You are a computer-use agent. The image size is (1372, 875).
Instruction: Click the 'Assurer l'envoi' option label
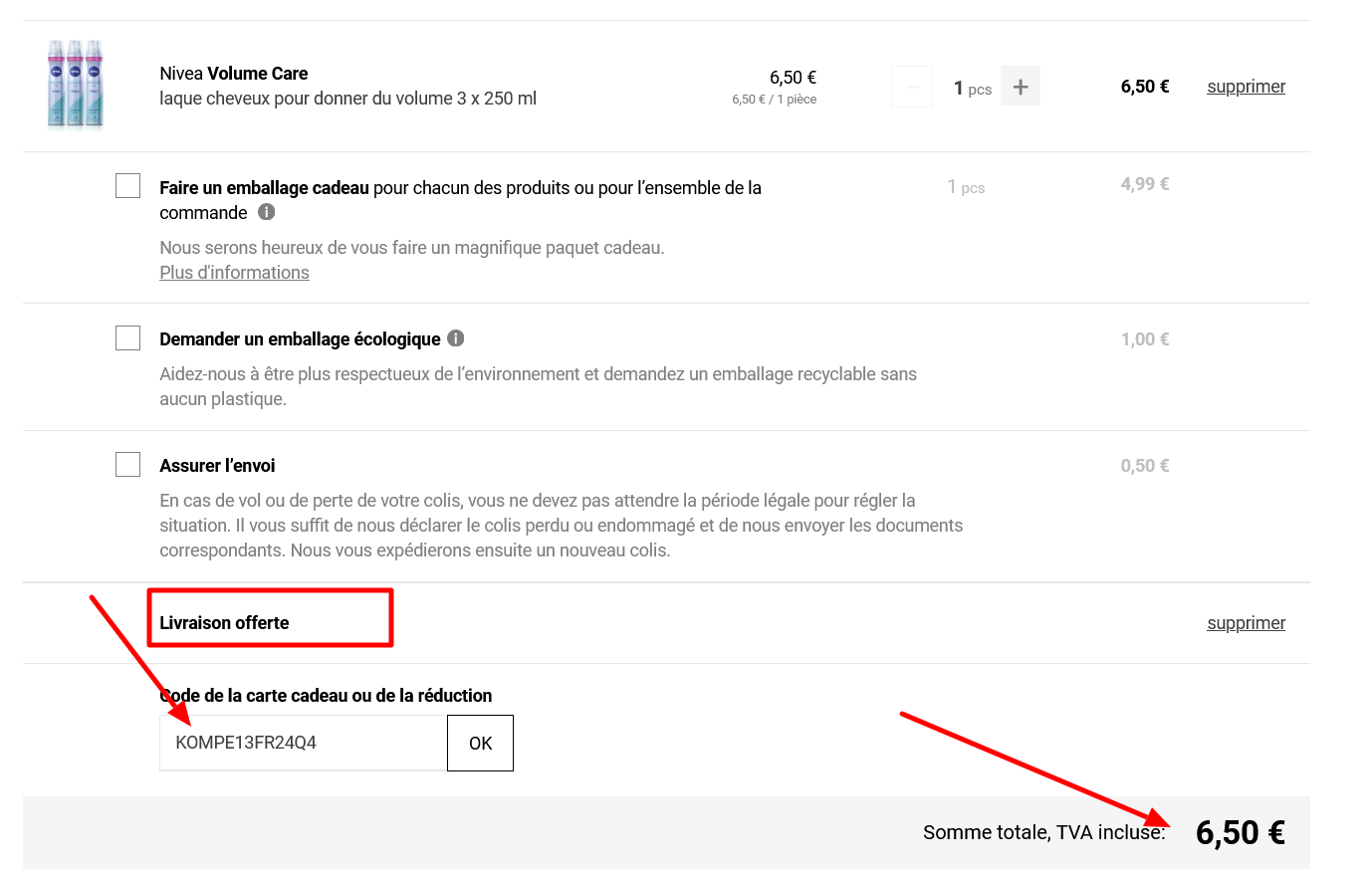click(217, 466)
